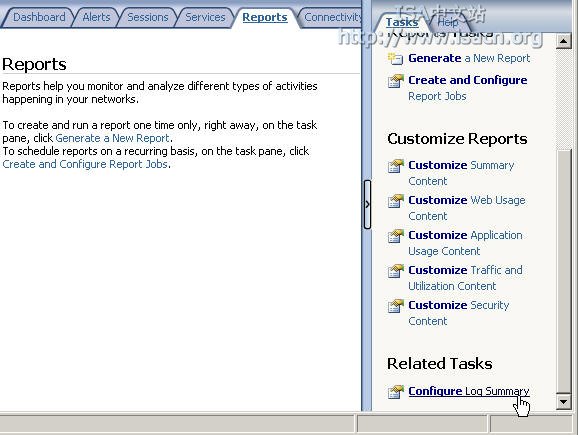Collapse the task pane with the splitter arrow
The height and width of the screenshot is (435, 578).
click(367, 204)
